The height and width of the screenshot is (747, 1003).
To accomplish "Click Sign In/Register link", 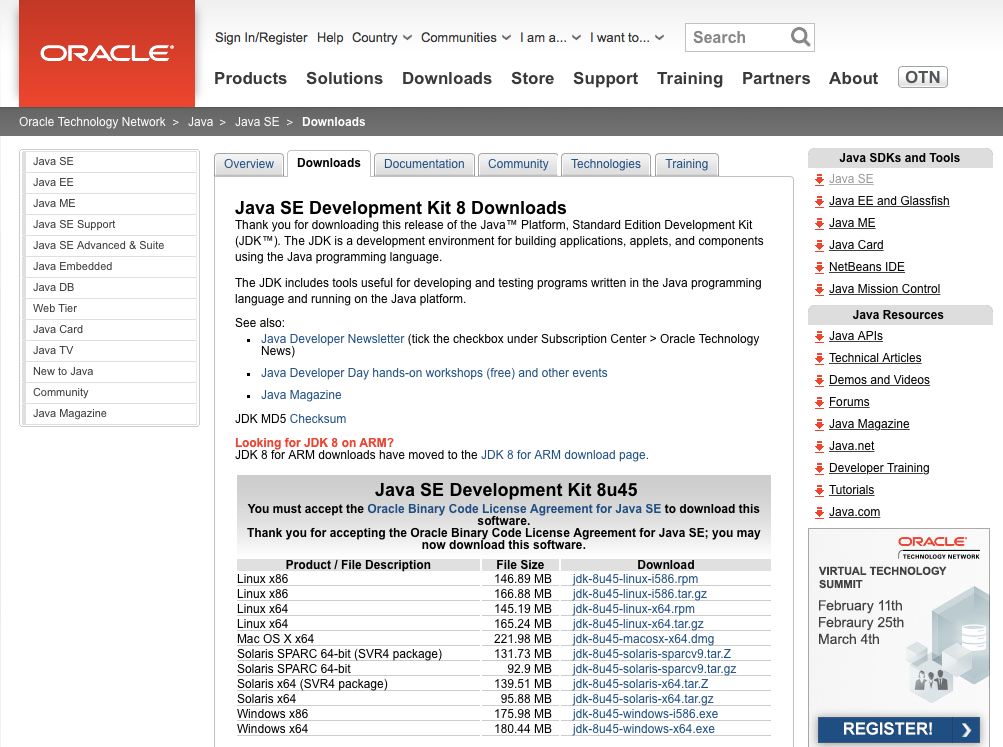I will click(x=261, y=38).
